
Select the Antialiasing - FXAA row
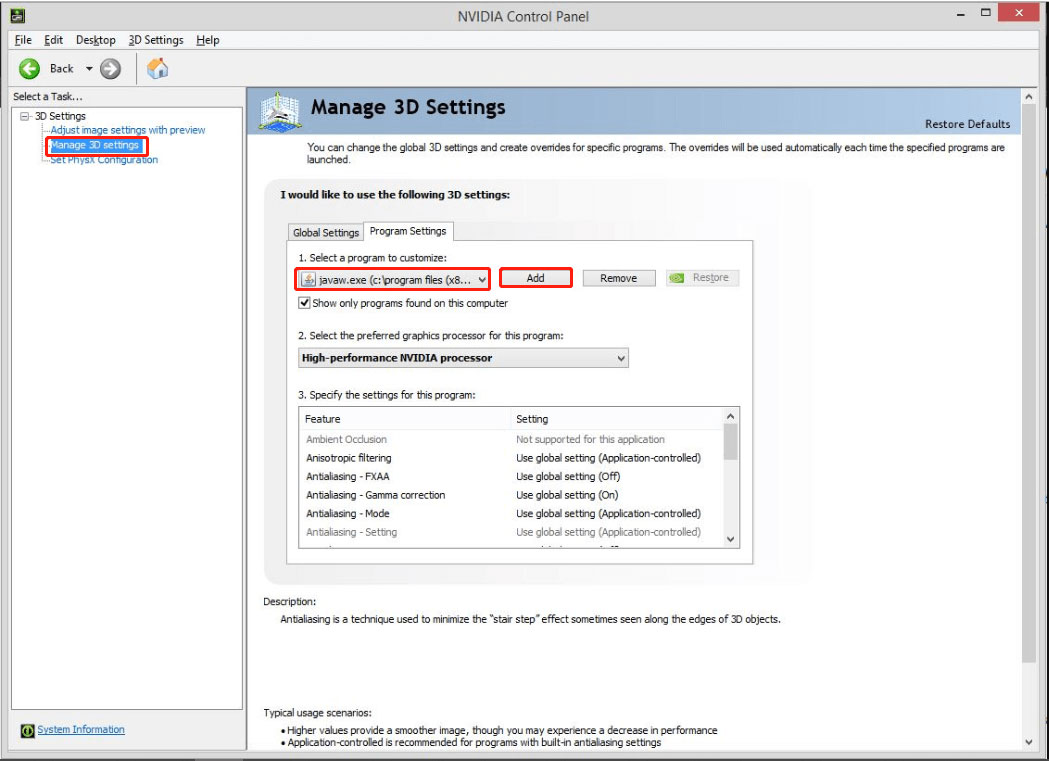coord(512,477)
